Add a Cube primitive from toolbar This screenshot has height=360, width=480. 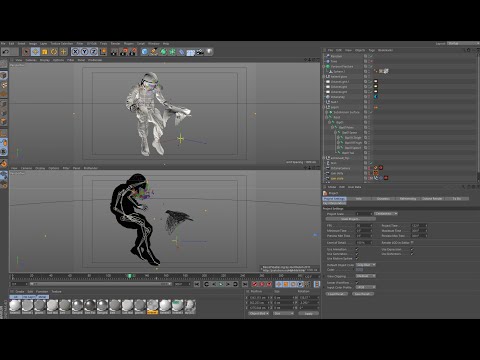pyautogui.click(x=145, y=52)
